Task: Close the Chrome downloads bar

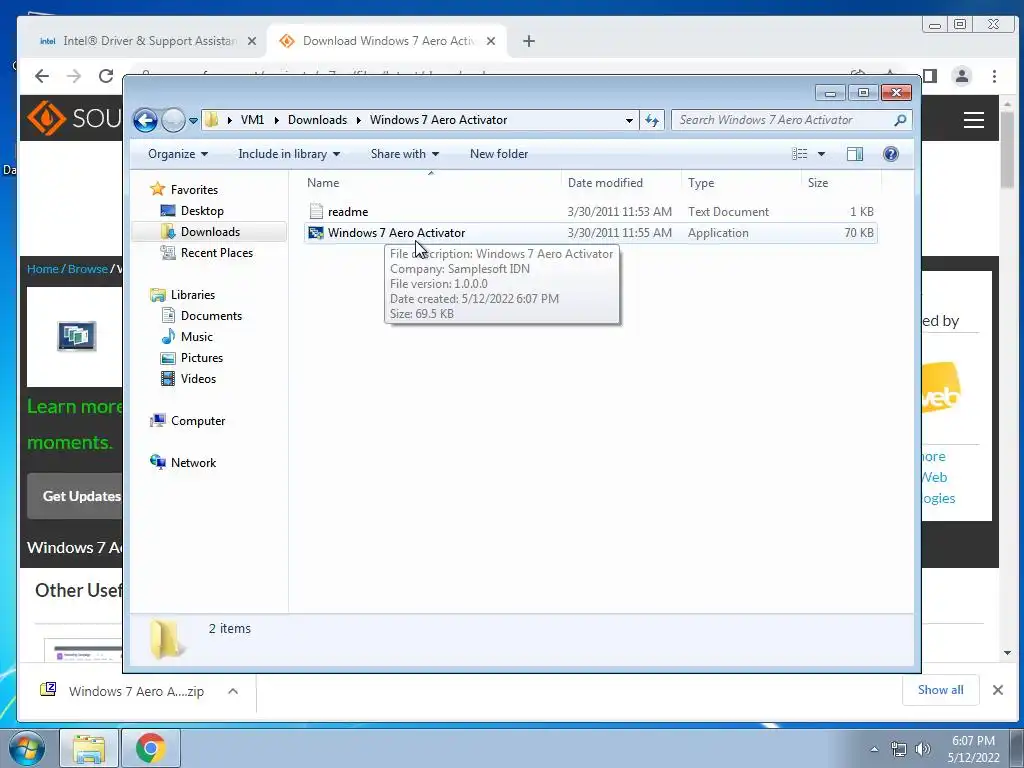Action: point(998,690)
